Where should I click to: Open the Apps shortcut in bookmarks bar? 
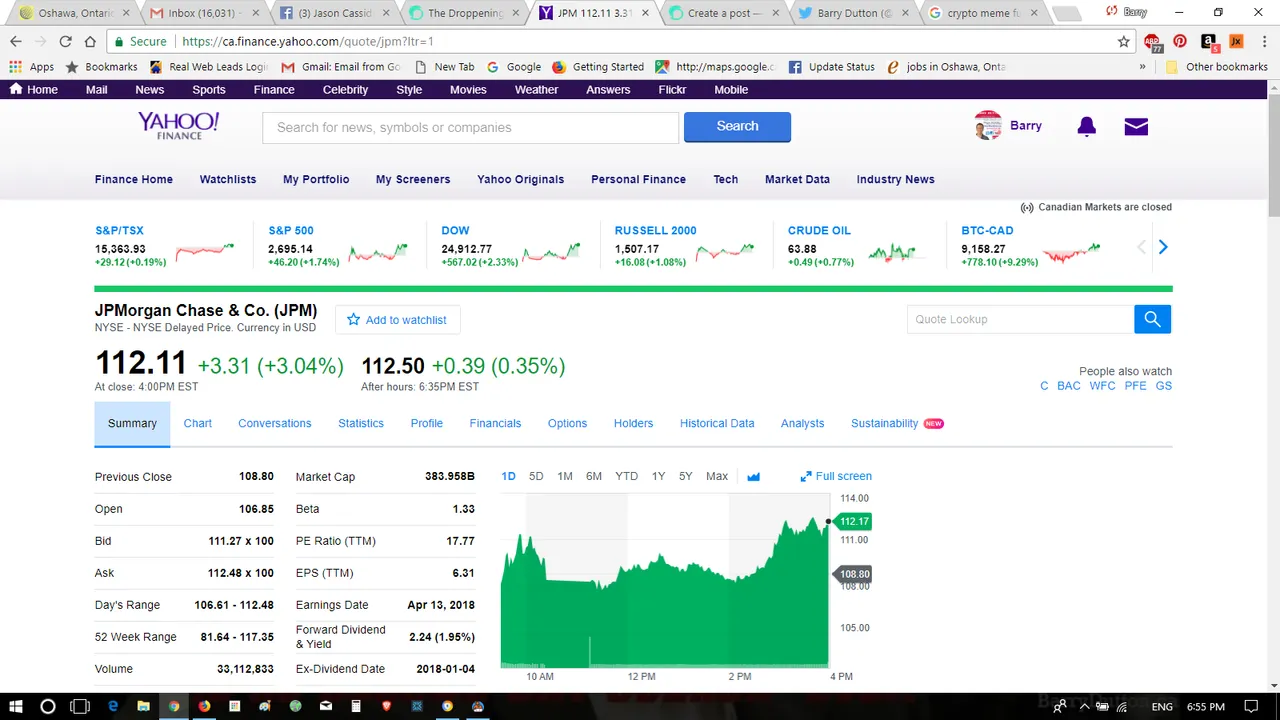point(32,67)
